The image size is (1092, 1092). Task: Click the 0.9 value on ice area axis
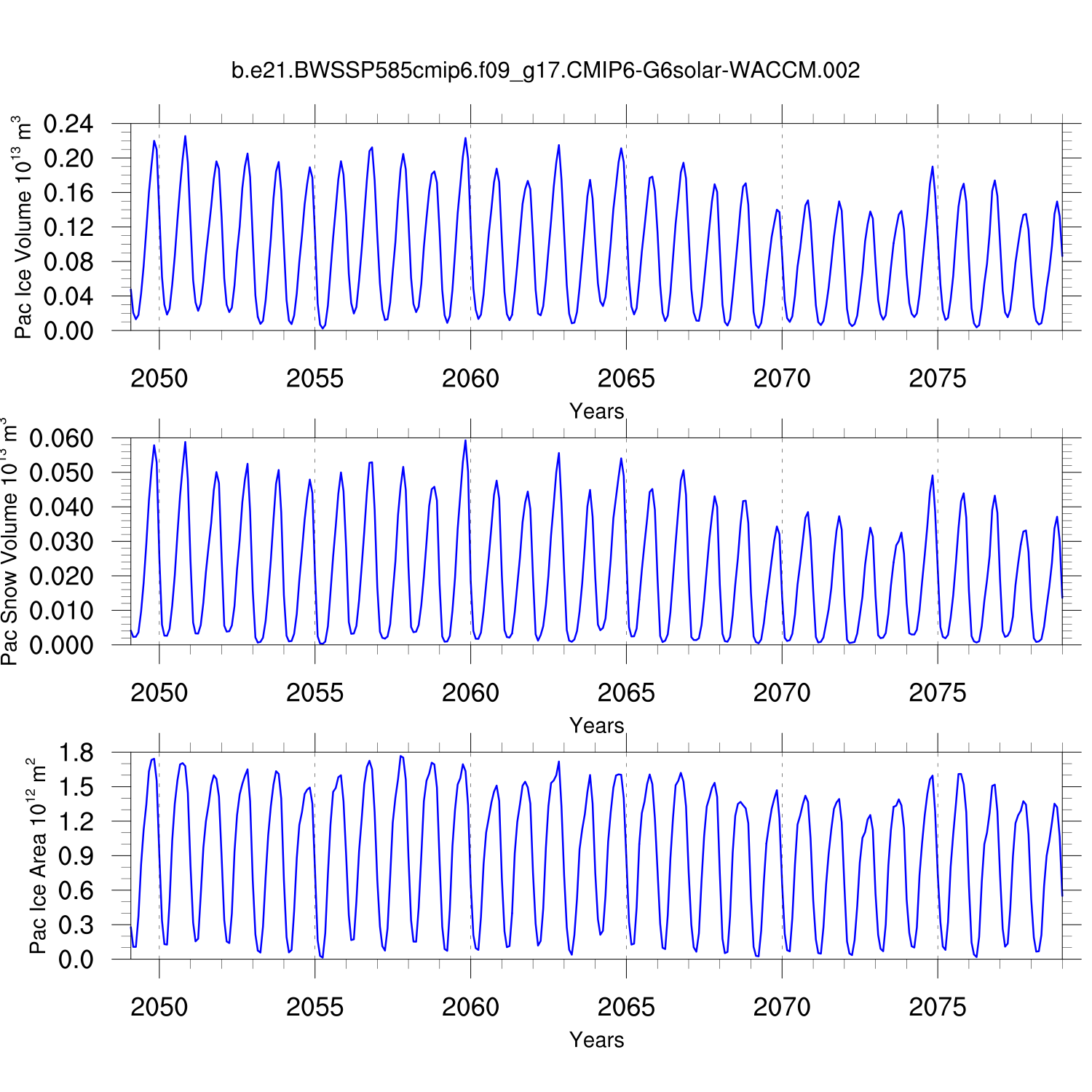[x=76, y=856]
